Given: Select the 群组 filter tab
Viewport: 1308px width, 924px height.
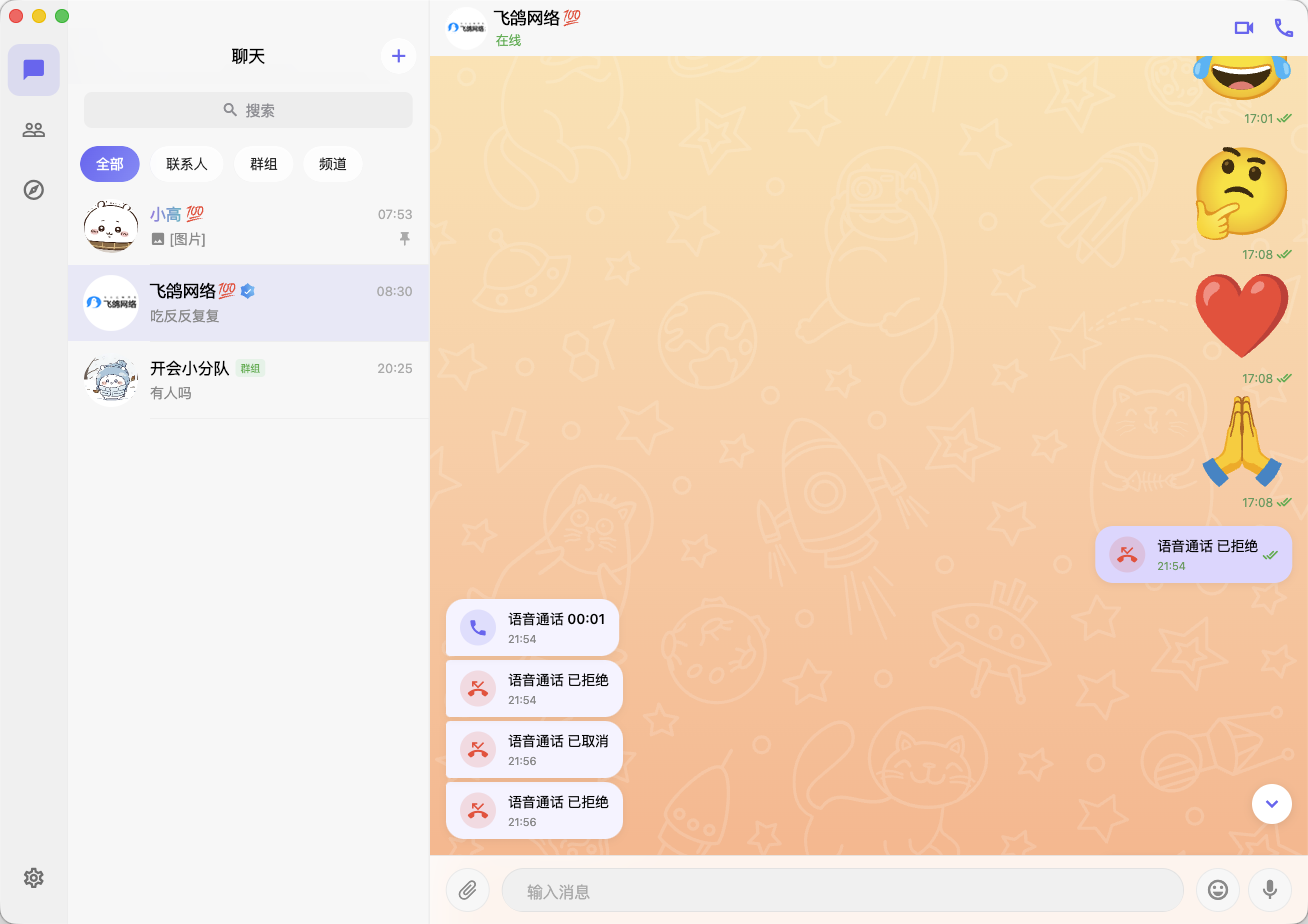Looking at the screenshot, I should 263,163.
